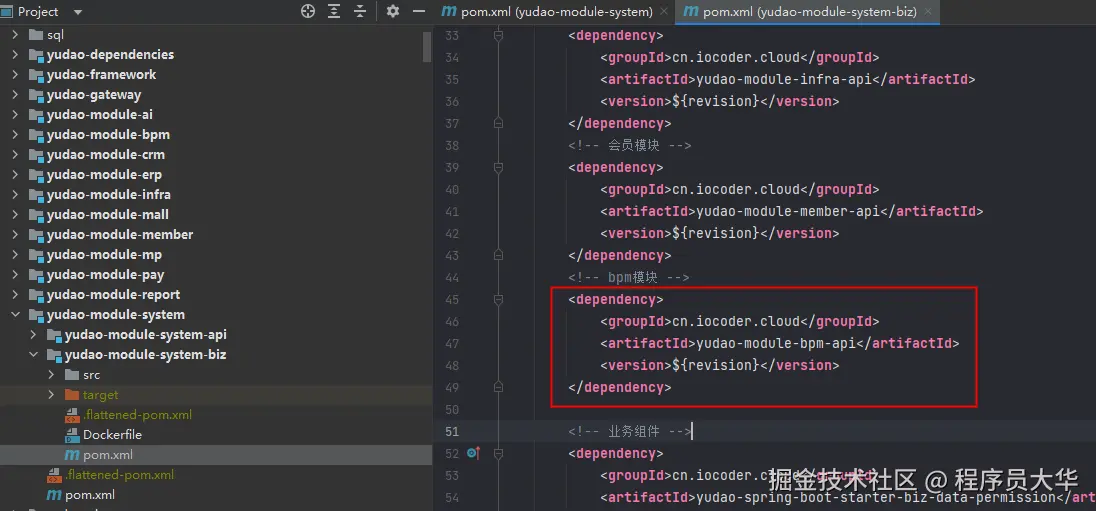Expand the yudao-gateway module

tap(15, 95)
